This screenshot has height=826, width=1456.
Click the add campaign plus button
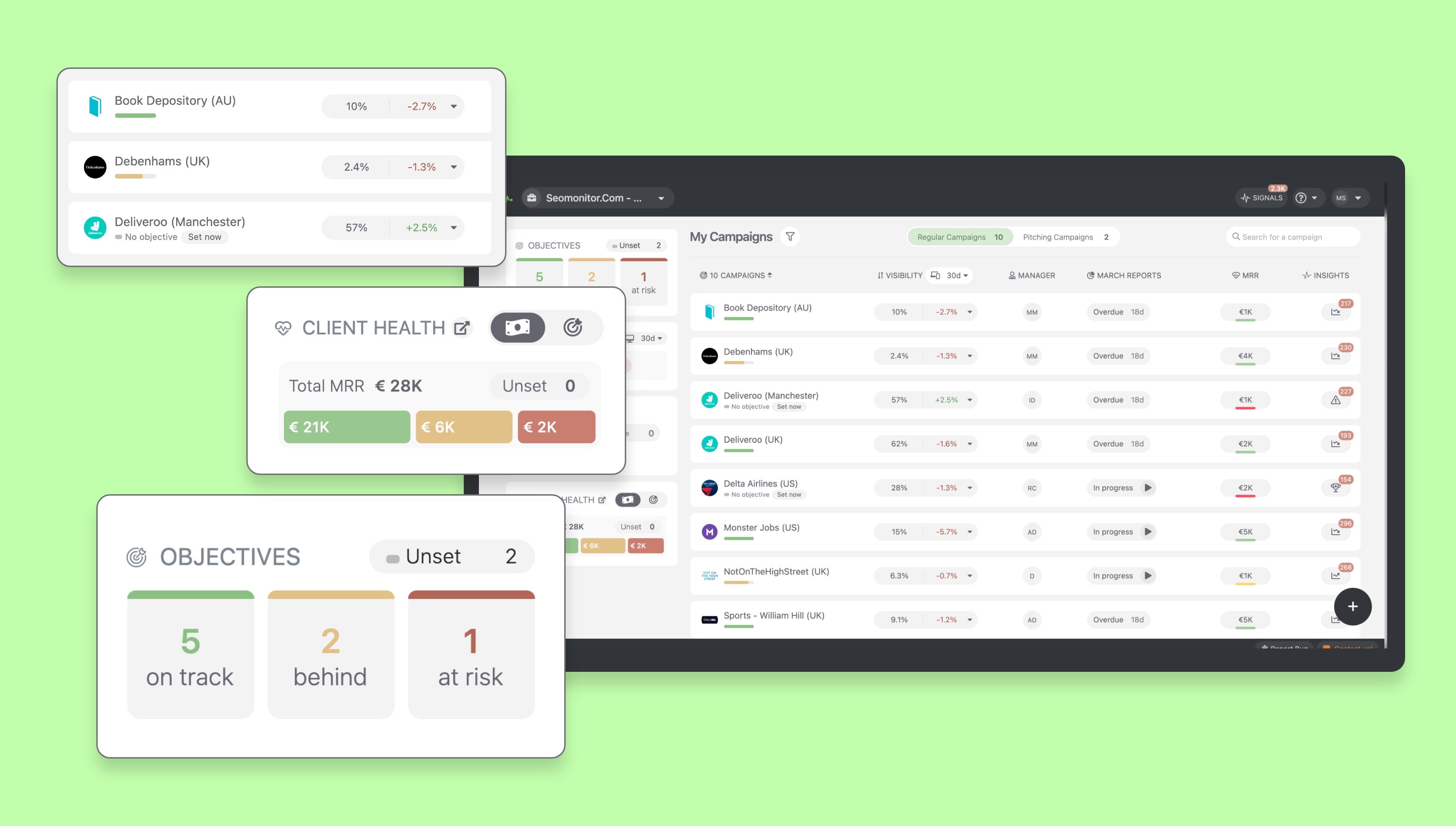(x=1352, y=606)
